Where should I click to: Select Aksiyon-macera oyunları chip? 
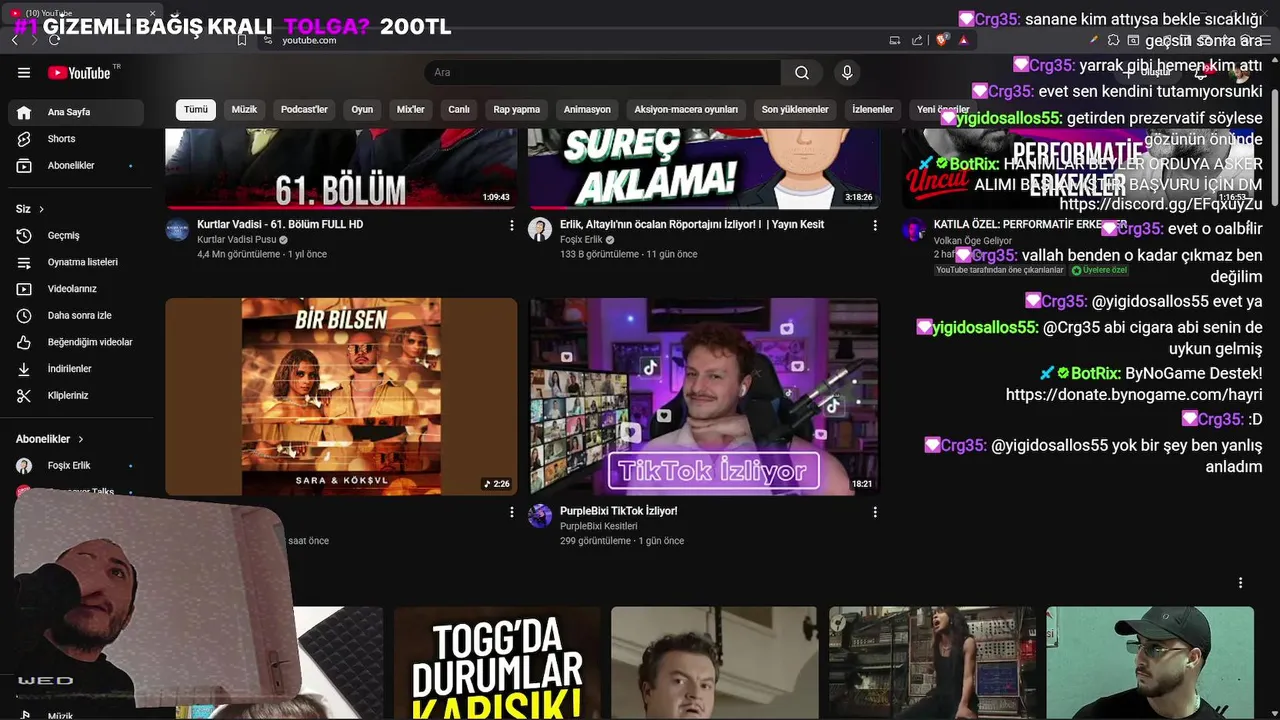[686, 110]
